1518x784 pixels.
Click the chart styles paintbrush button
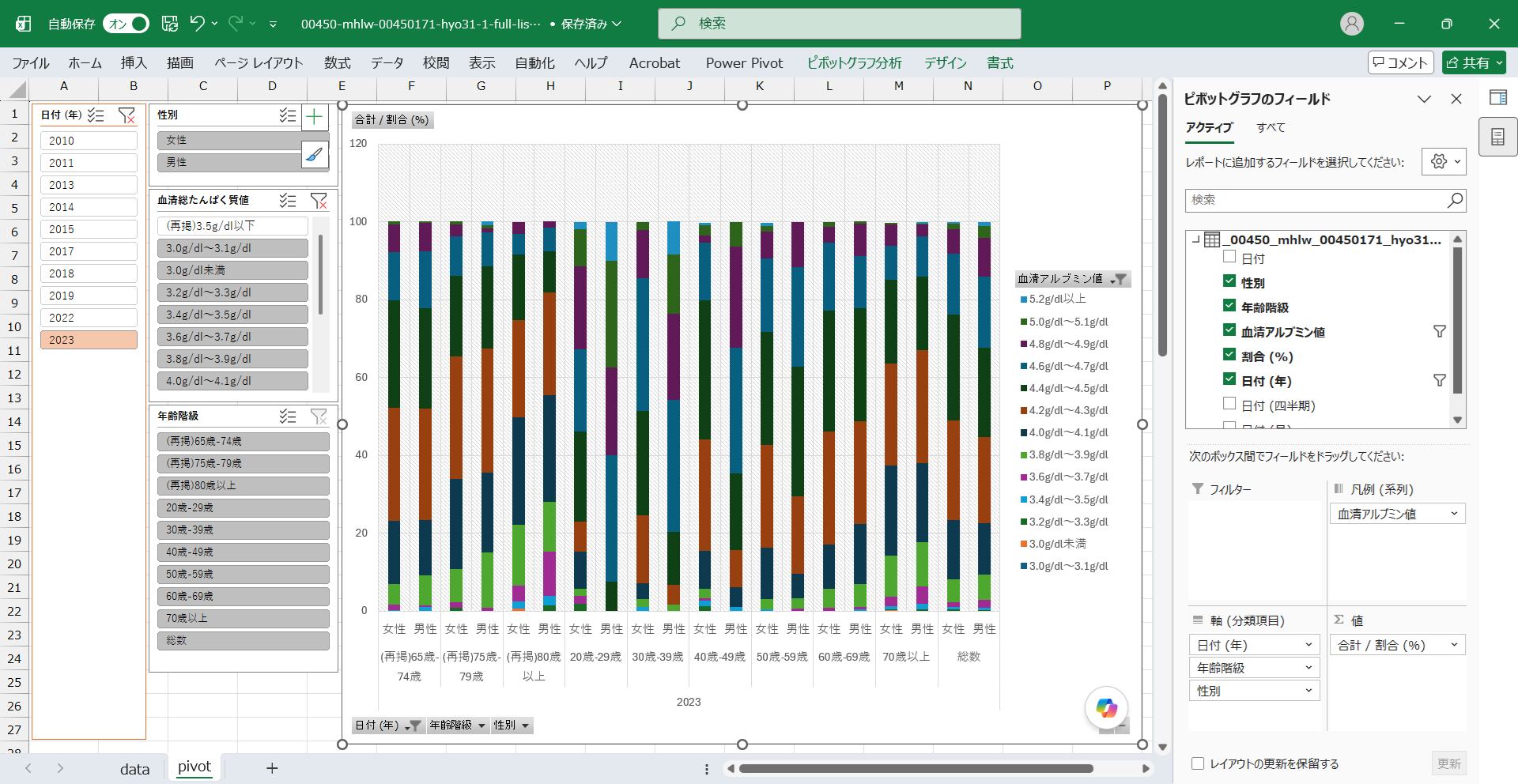pos(315,155)
